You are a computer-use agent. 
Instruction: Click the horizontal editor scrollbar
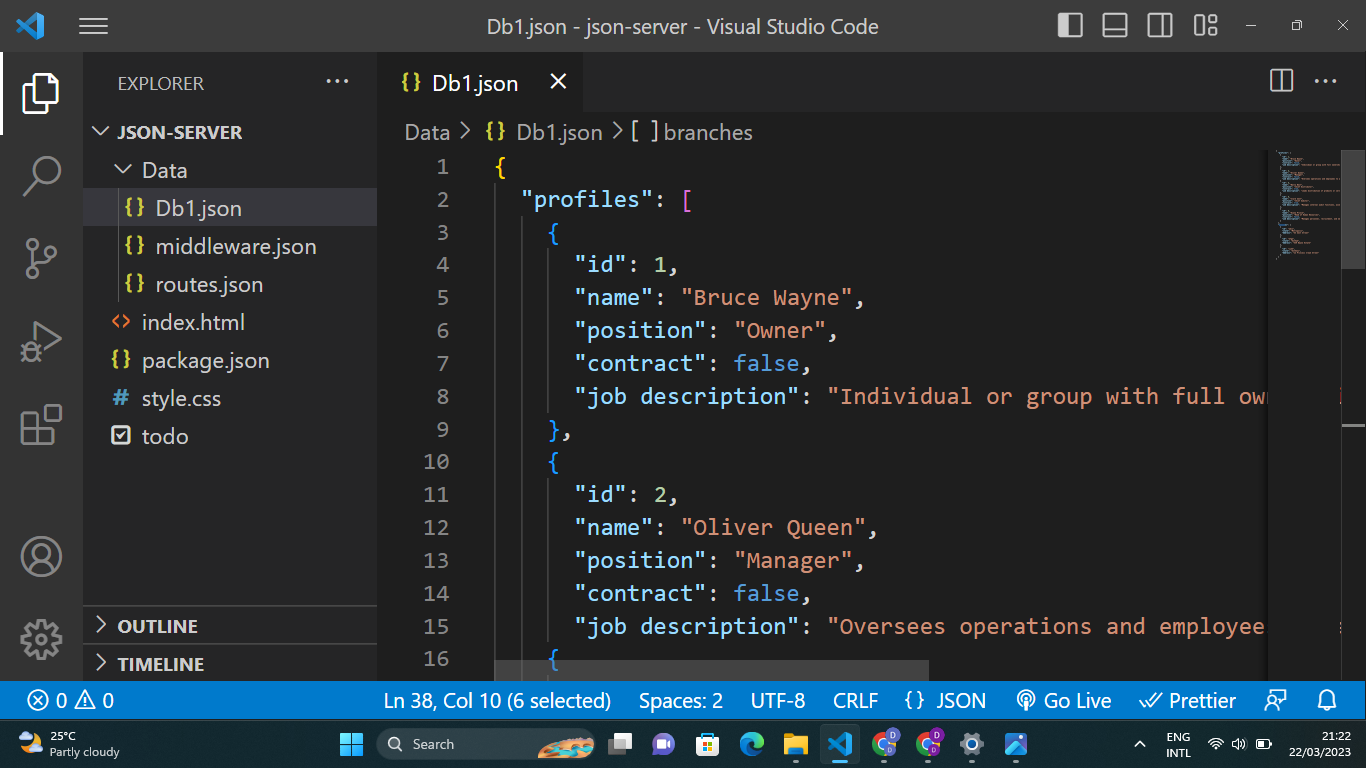(x=711, y=670)
